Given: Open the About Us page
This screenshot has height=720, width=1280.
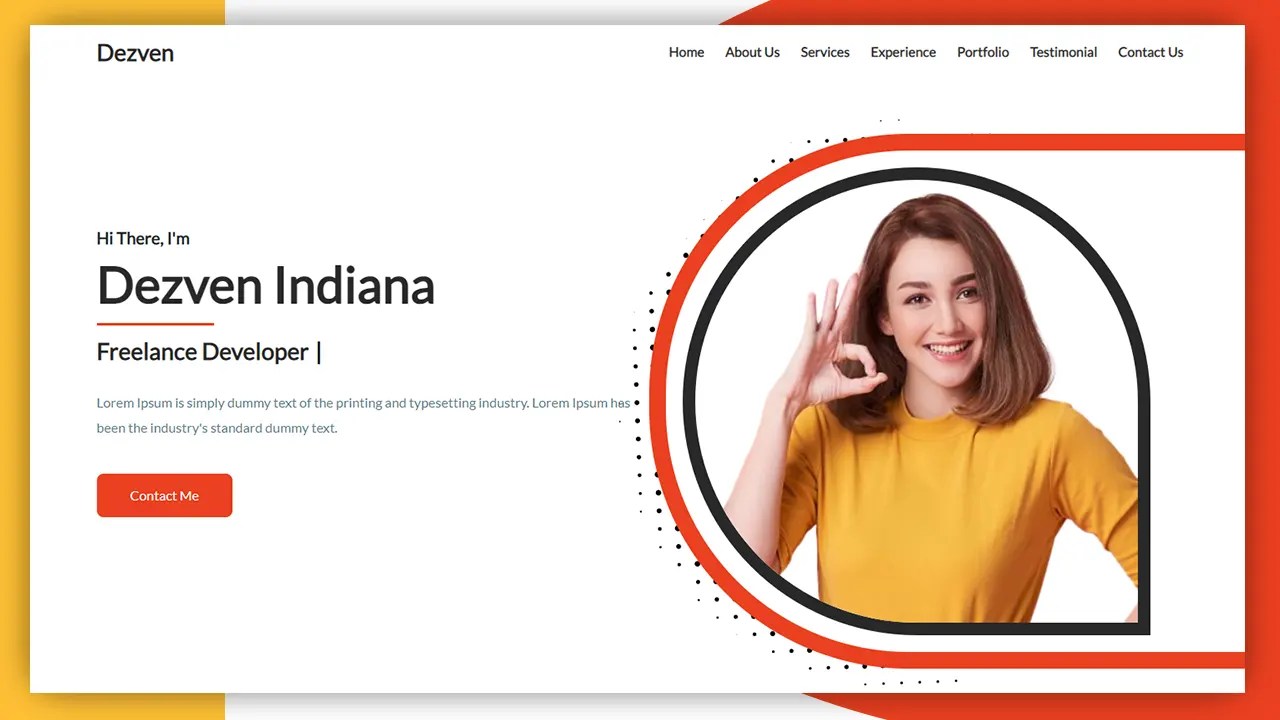Looking at the screenshot, I should click(x=752, y=52).
